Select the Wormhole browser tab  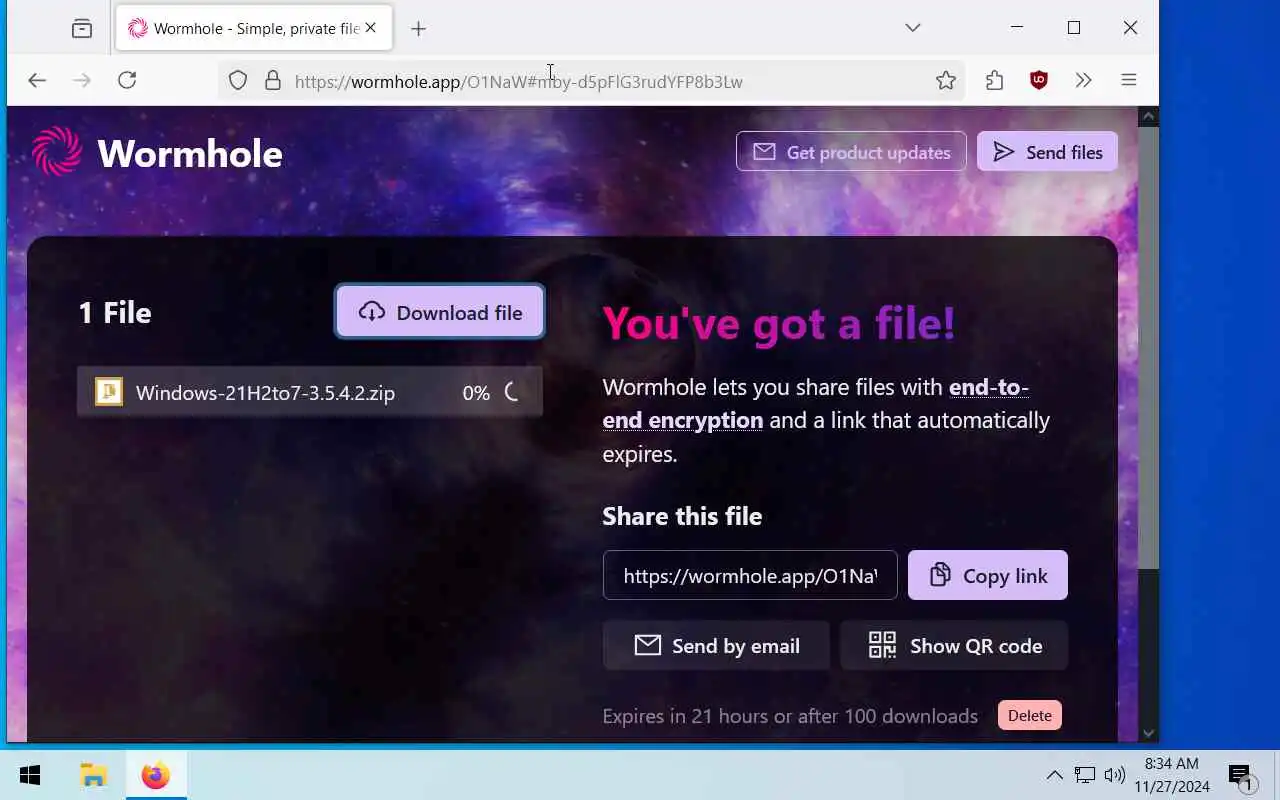pos(254,28)
